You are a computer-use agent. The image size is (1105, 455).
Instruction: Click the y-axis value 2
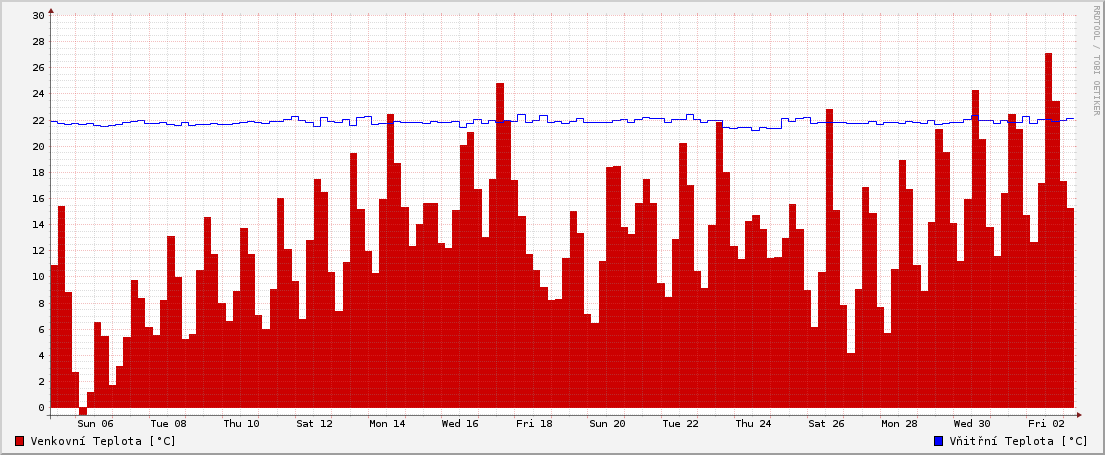click(42, 382)
